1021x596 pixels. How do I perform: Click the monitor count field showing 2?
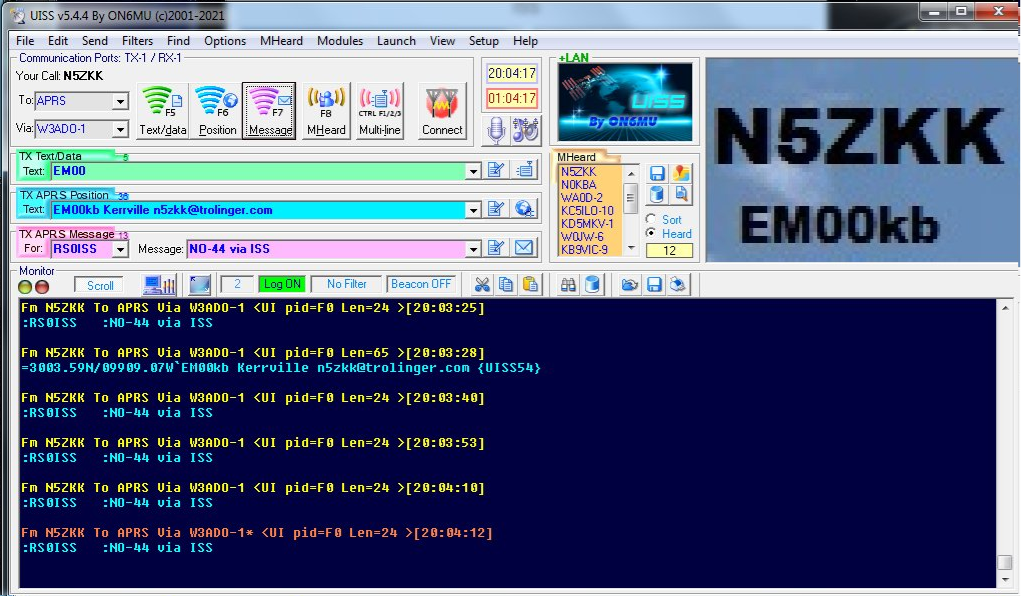click(237, 284)
